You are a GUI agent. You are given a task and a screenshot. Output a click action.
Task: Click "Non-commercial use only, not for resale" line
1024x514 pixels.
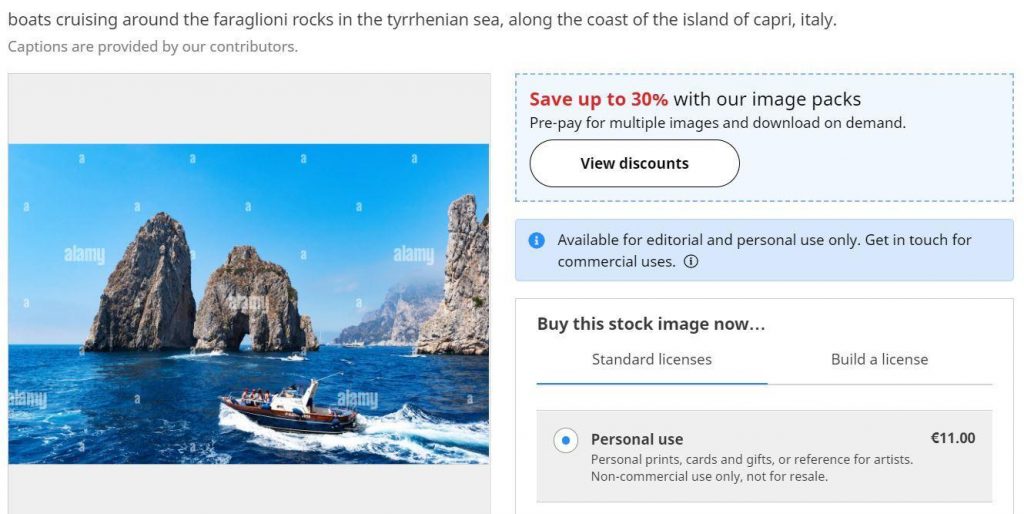pos(709,477)
